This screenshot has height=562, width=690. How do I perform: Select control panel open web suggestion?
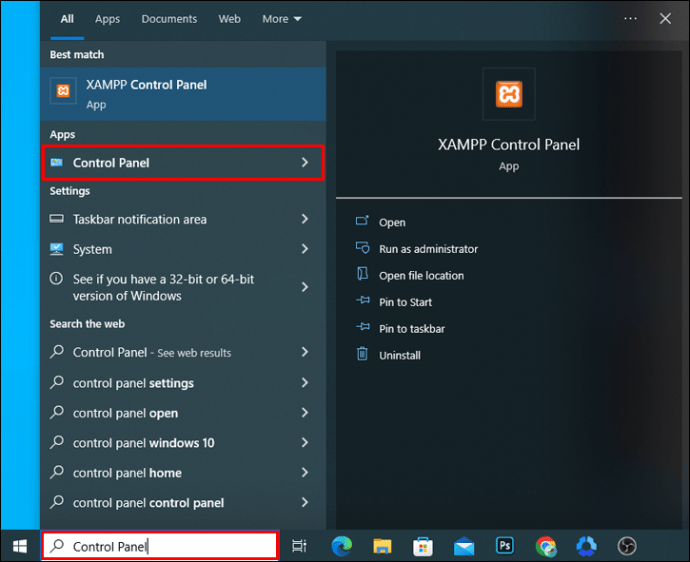coord(183,413)
